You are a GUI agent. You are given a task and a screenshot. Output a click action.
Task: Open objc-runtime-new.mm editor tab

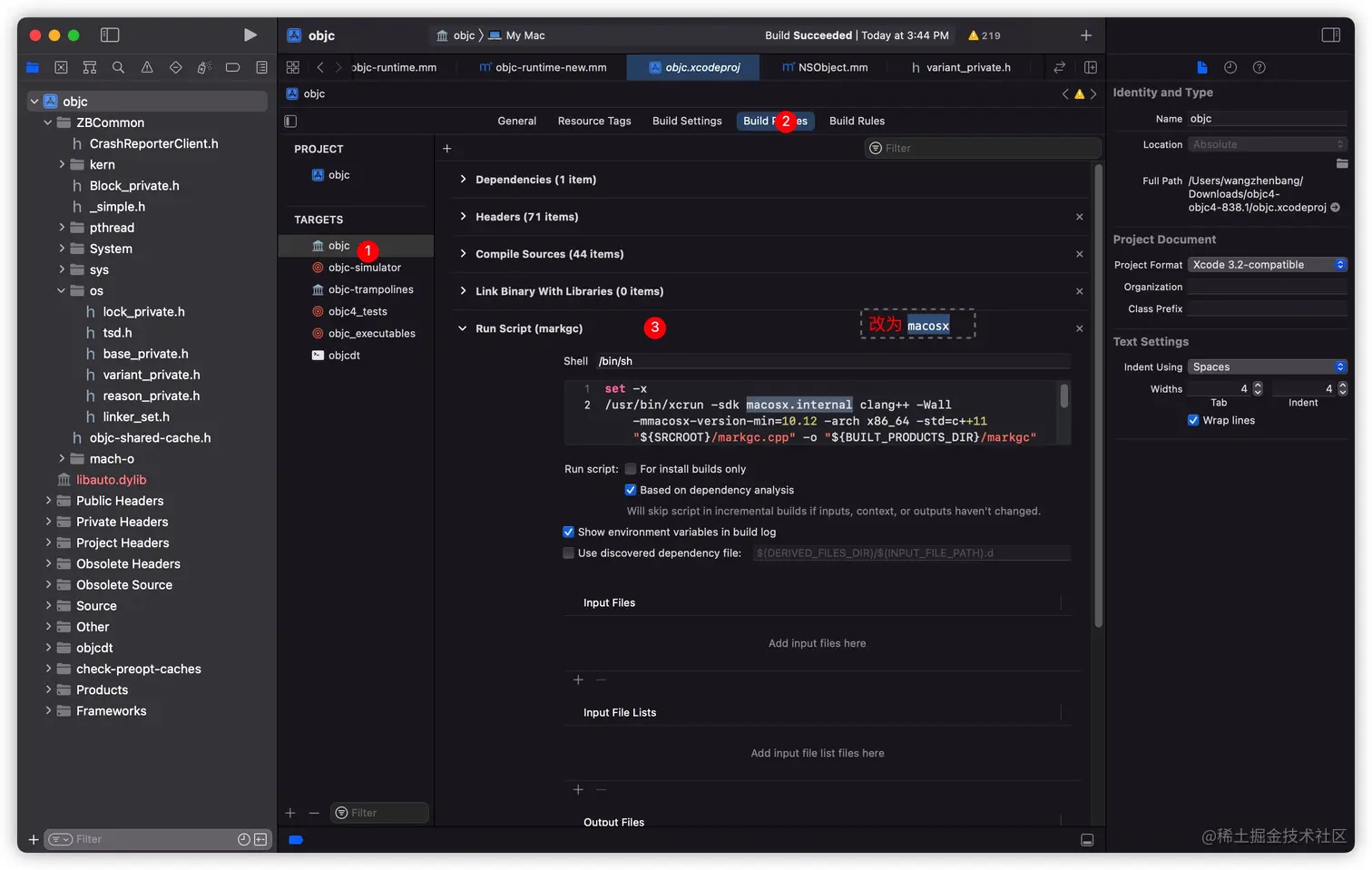pos(543,67)
